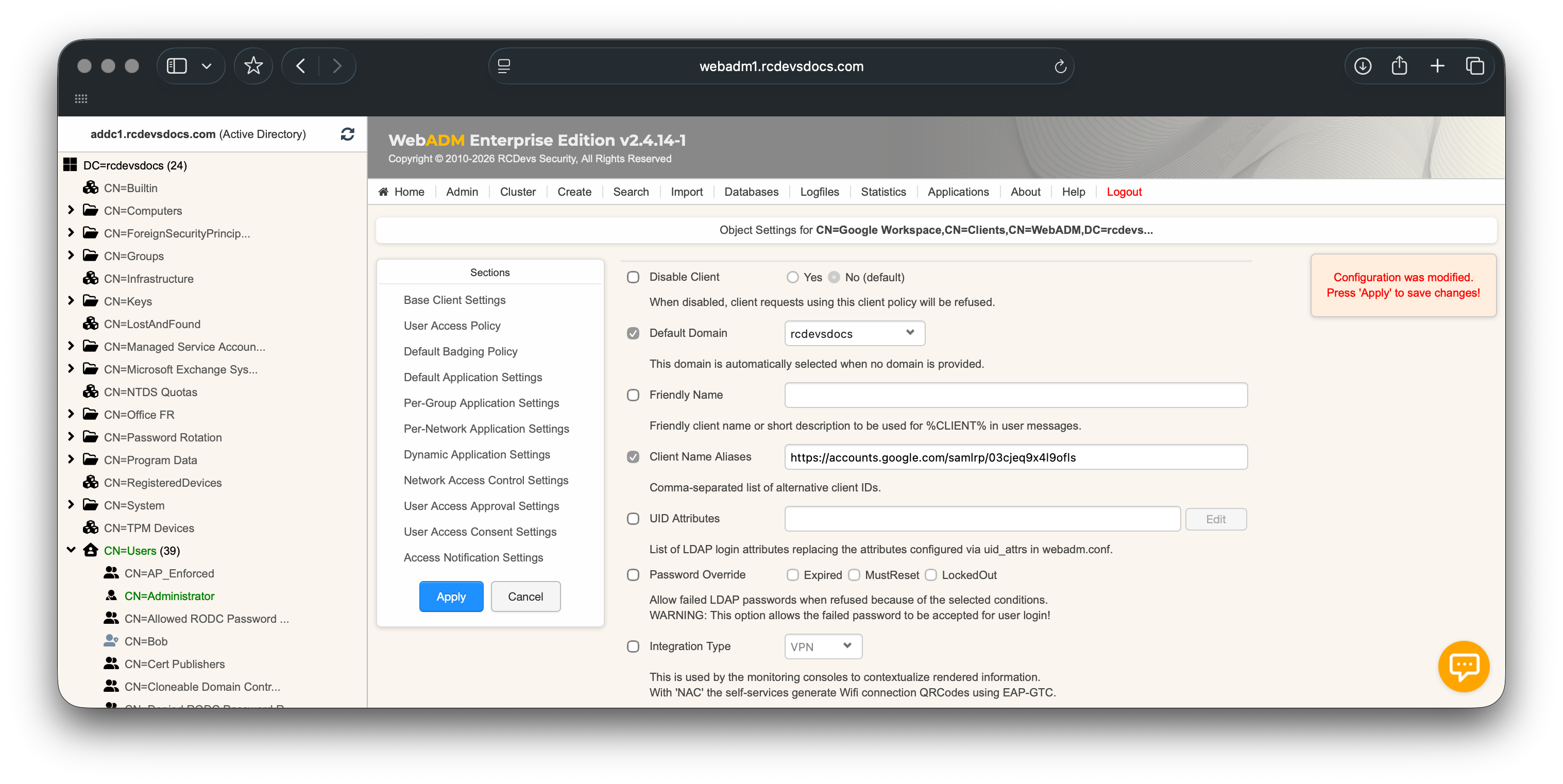The height and width of the screenshot is (784, 1563).
Task: Open the tab overview icon
Action: point(1475,65)
